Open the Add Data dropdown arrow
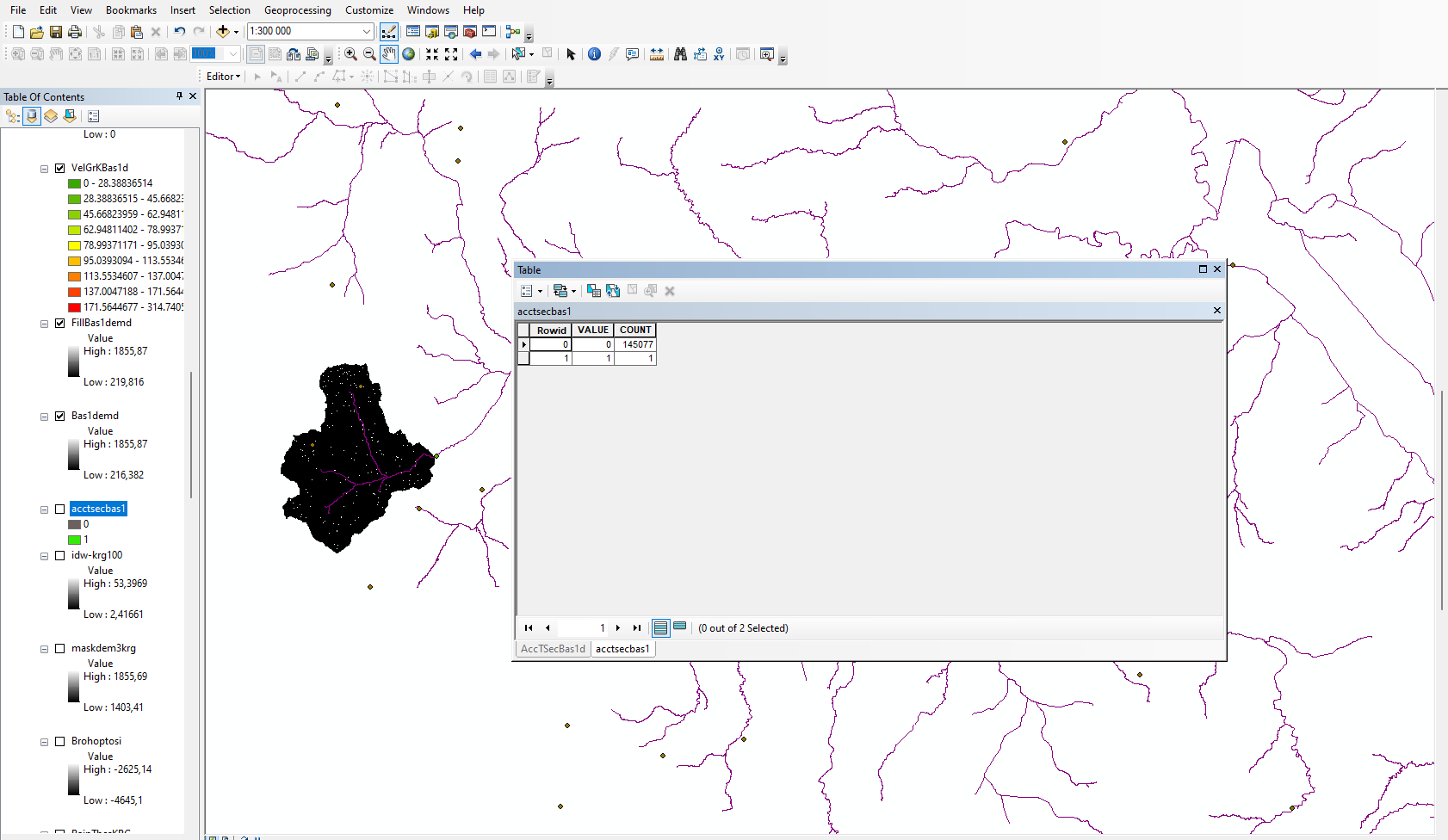This screenshot has width=1448, height=840. coord(237,32)
